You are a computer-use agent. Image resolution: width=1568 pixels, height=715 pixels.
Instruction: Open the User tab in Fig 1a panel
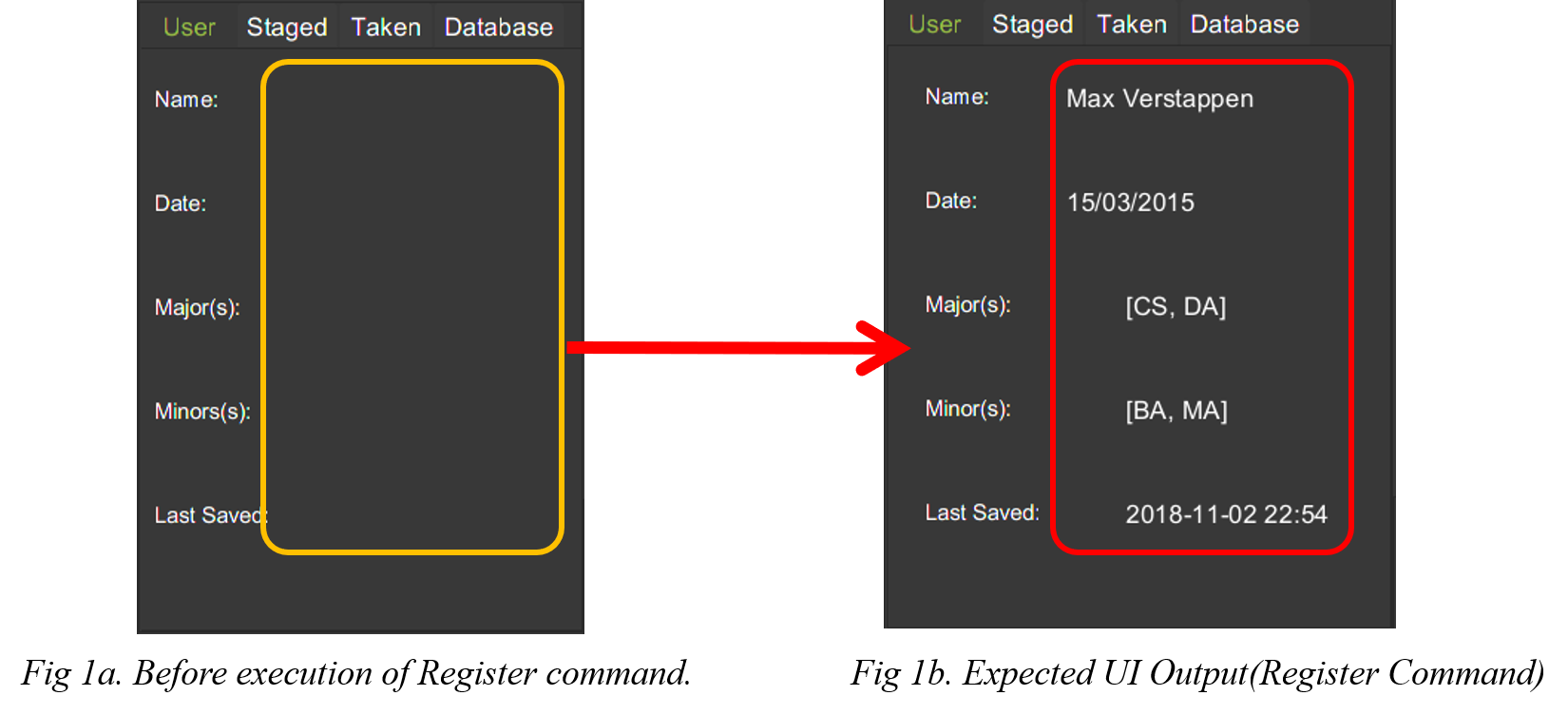tap(189, 28)
